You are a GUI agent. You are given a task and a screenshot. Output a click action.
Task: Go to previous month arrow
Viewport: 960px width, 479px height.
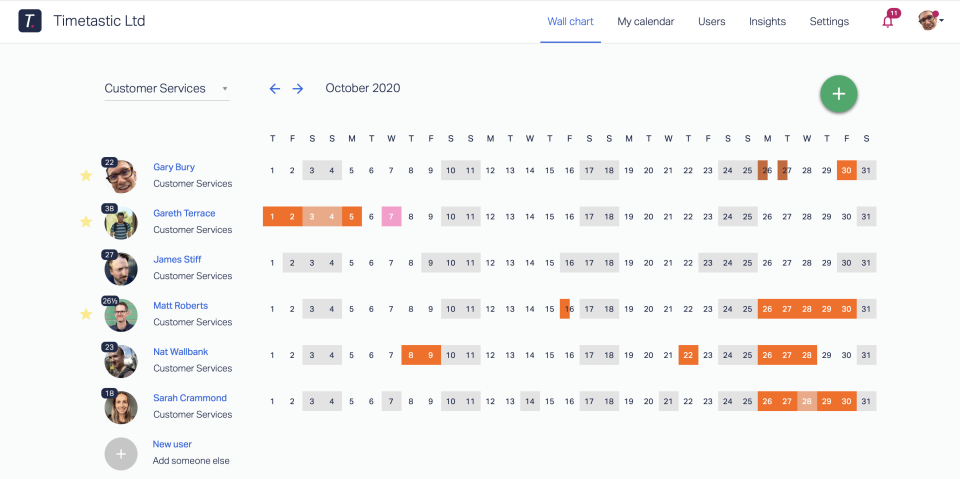click(275, 89)
